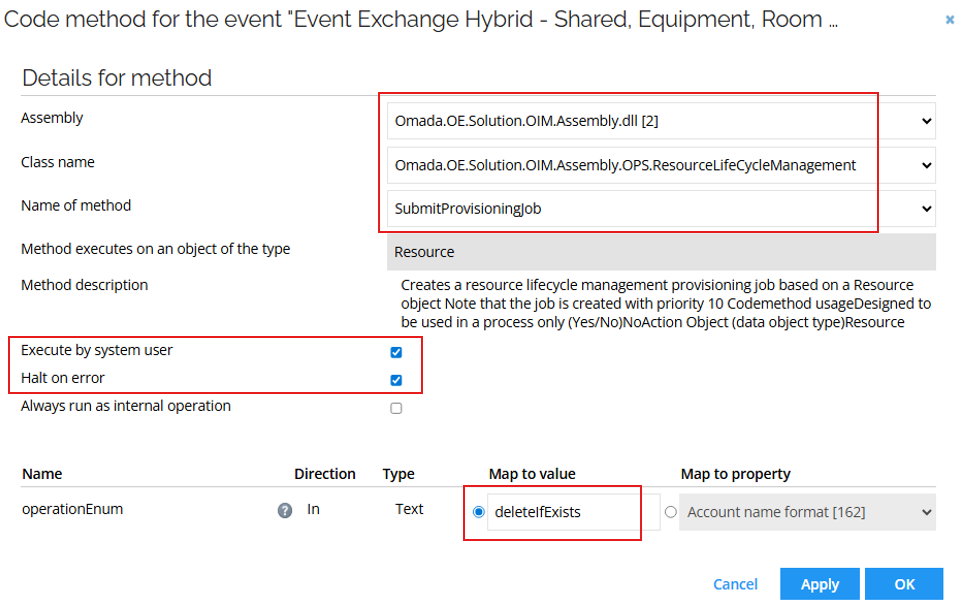
Task: Enable 'Always run as internal operation'
Action: pos(396,407)
